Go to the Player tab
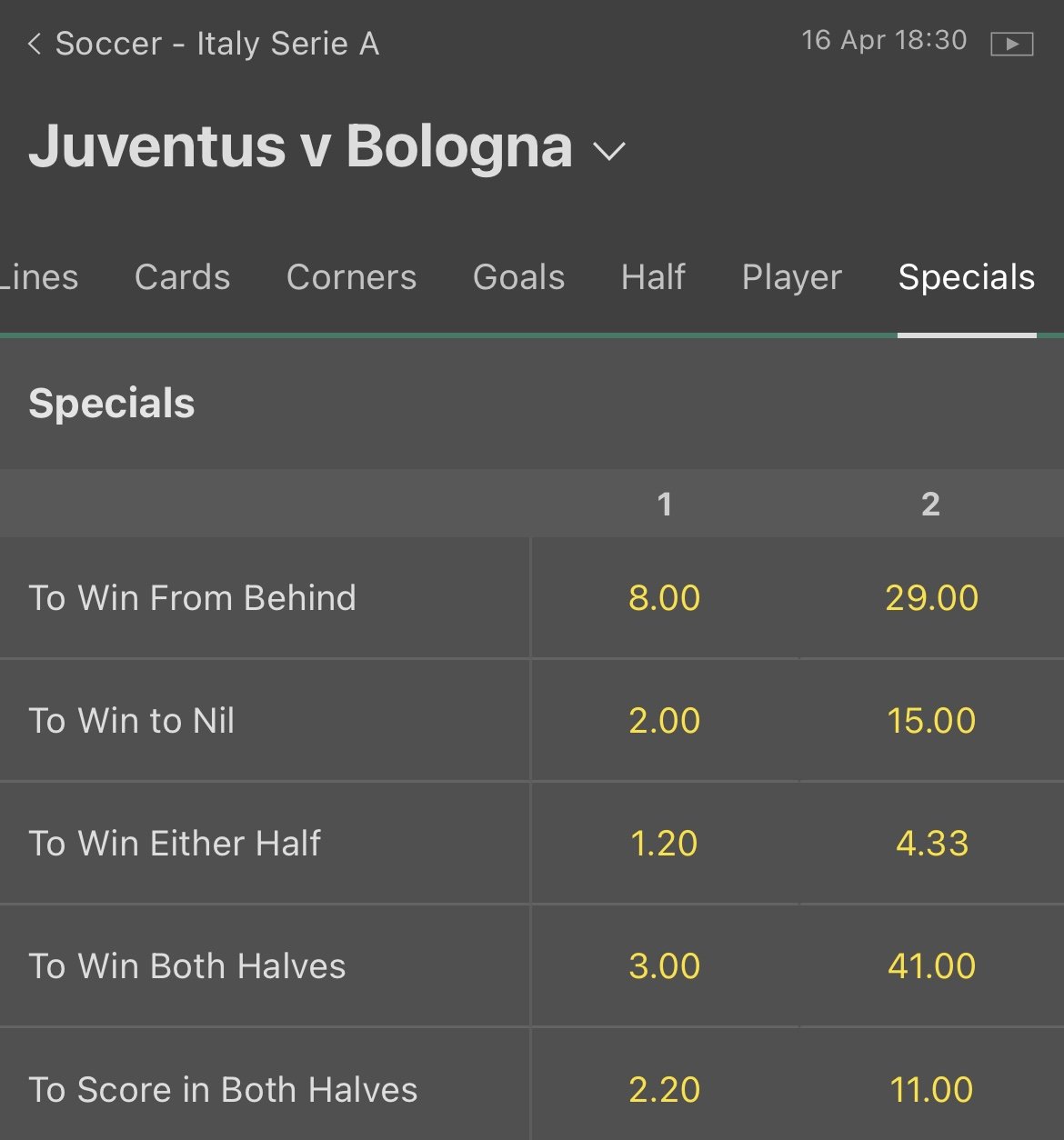 791,277
